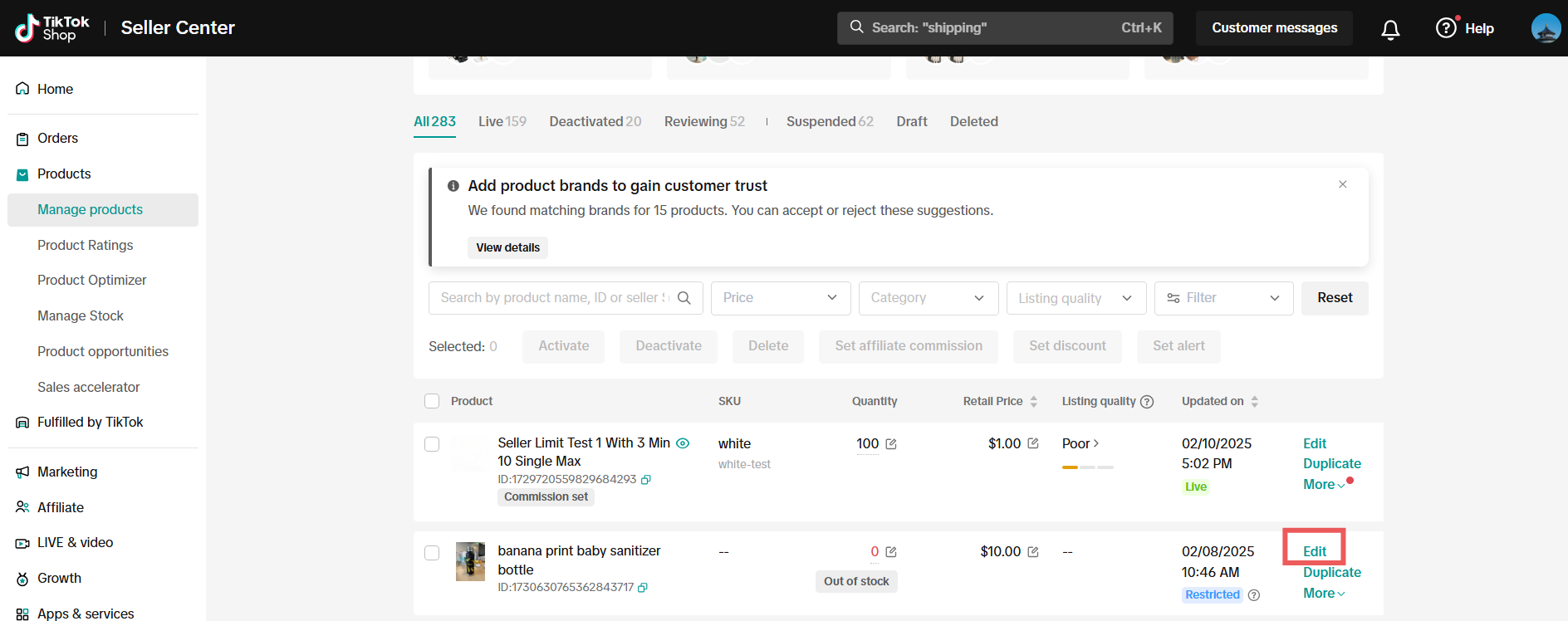Click the product name search field
Viewport: 1568px width, 621px height.
pos(552,298)
